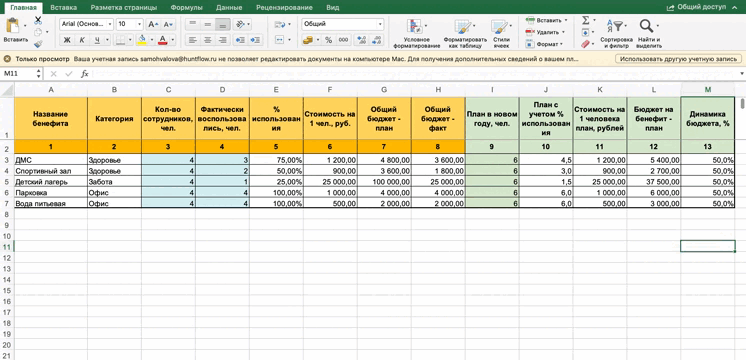Click the cell borders icon

[121, 40]
